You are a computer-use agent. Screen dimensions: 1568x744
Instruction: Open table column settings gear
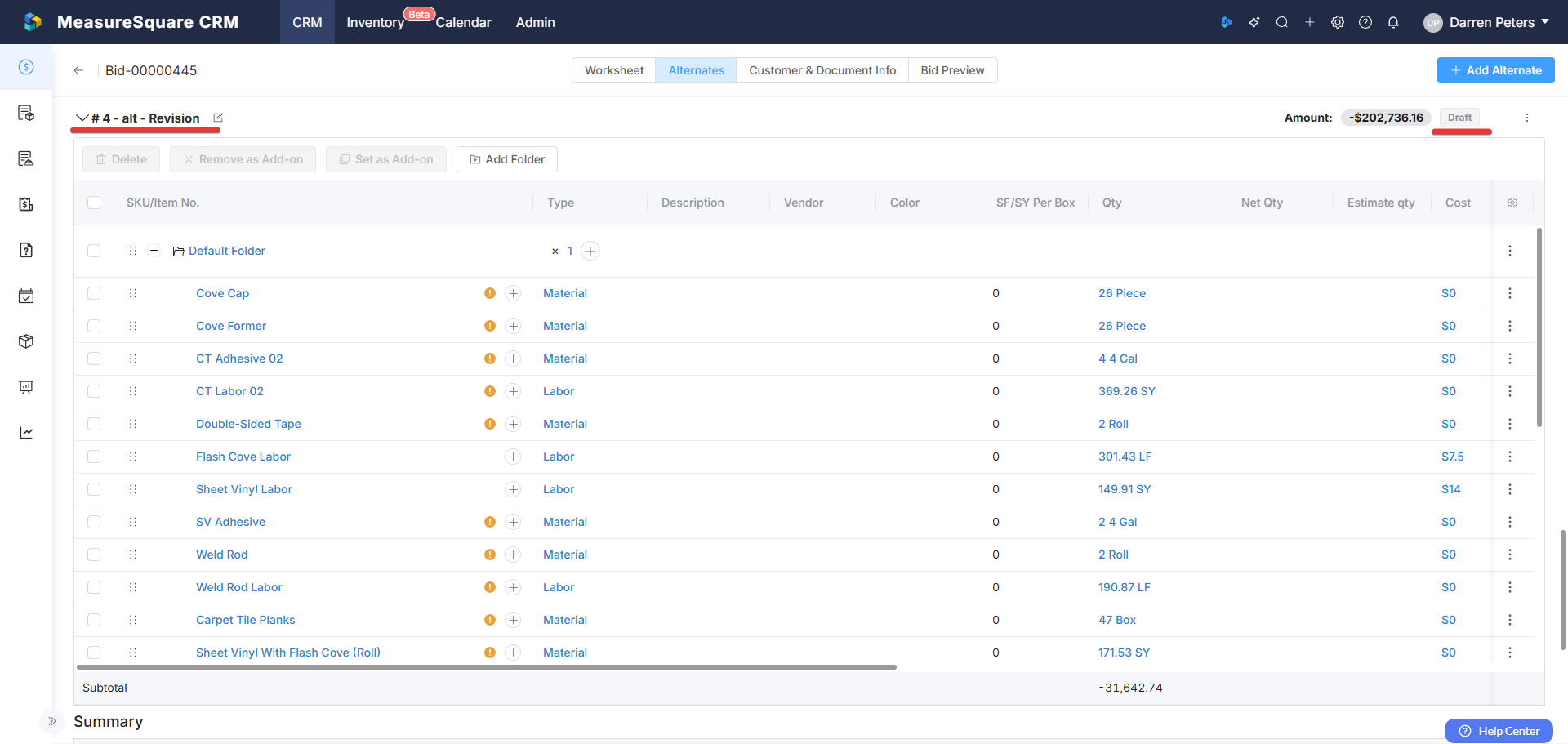pyautogui.click(x=1512, y=203)
